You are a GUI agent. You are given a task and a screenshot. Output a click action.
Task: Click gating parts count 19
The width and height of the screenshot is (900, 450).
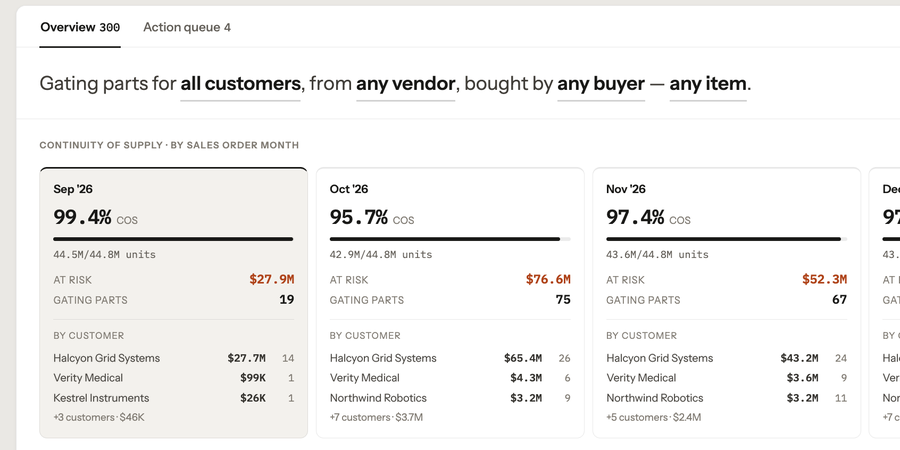pos(286,300)
